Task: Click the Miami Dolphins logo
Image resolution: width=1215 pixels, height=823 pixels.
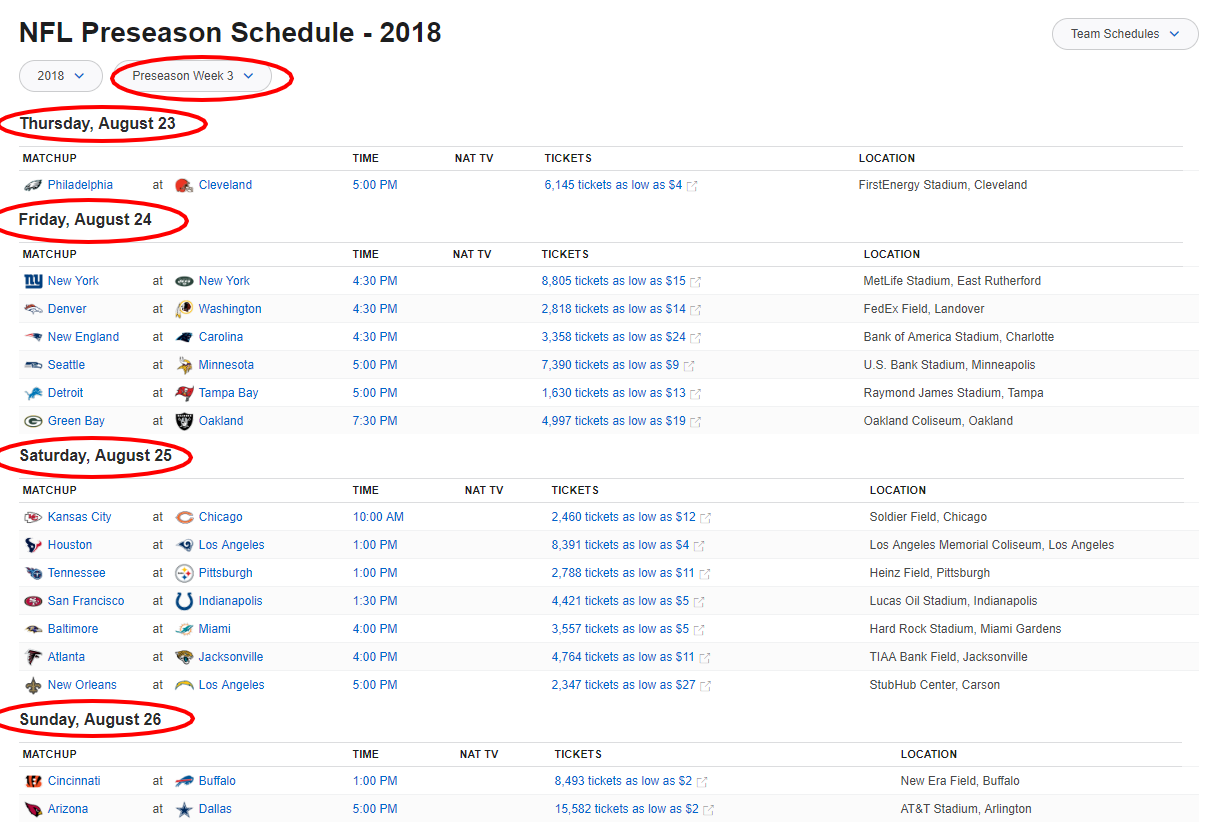Action: pyautogui.click(x=183, y=629)
